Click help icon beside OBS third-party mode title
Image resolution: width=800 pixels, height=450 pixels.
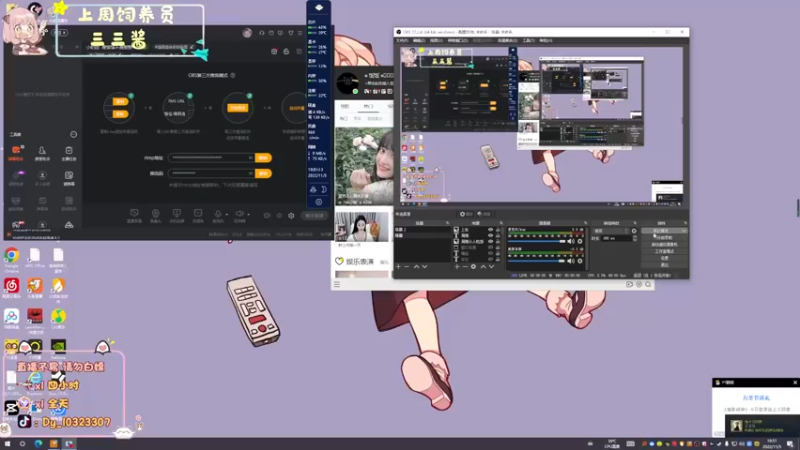pyautogui.click(x=233, y=75)
